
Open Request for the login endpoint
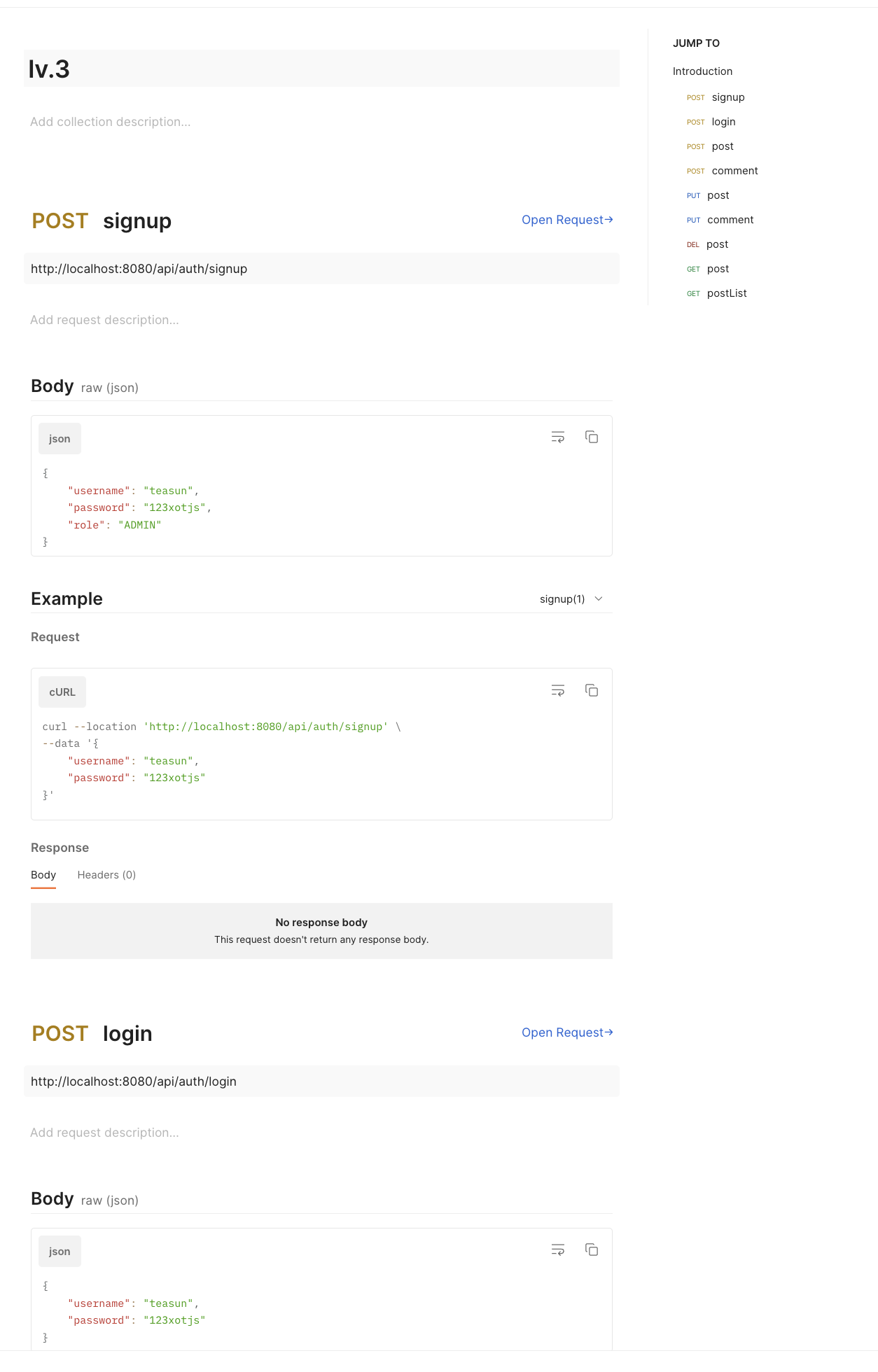[567, 1032]
